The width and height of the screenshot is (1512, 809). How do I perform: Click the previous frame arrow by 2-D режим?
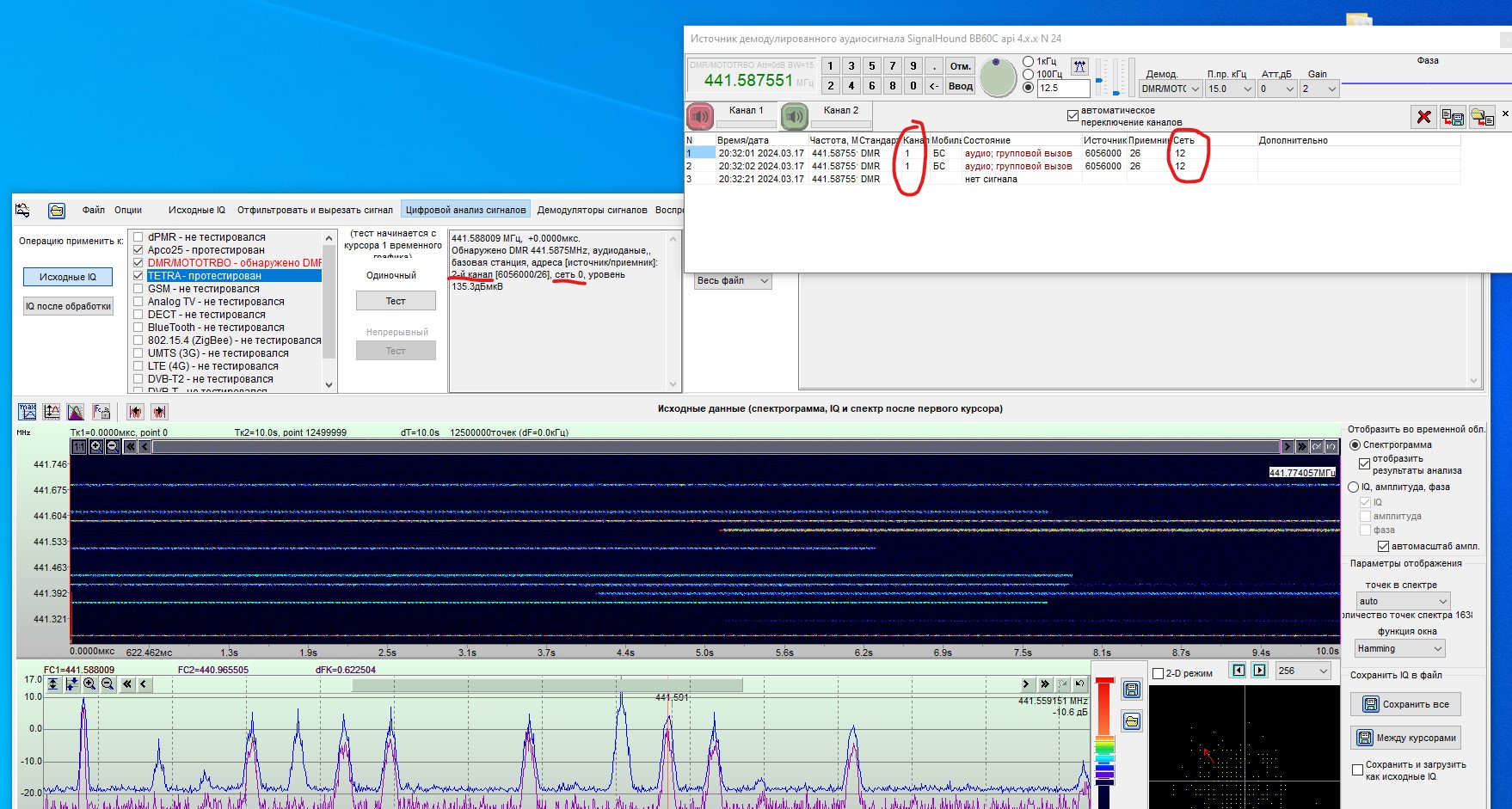click(1238, 671)
